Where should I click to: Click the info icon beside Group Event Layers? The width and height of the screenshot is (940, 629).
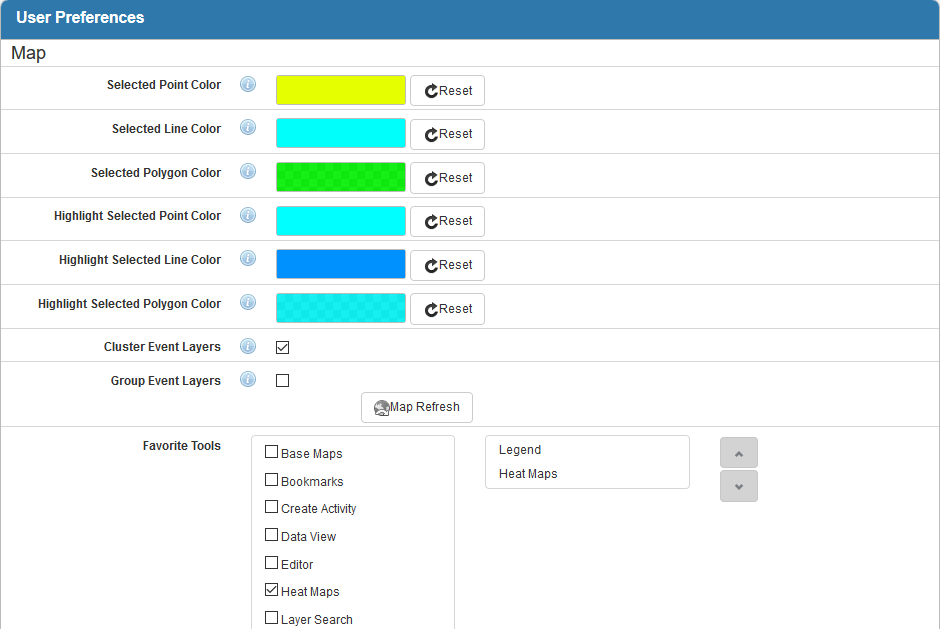coord(247,379)
